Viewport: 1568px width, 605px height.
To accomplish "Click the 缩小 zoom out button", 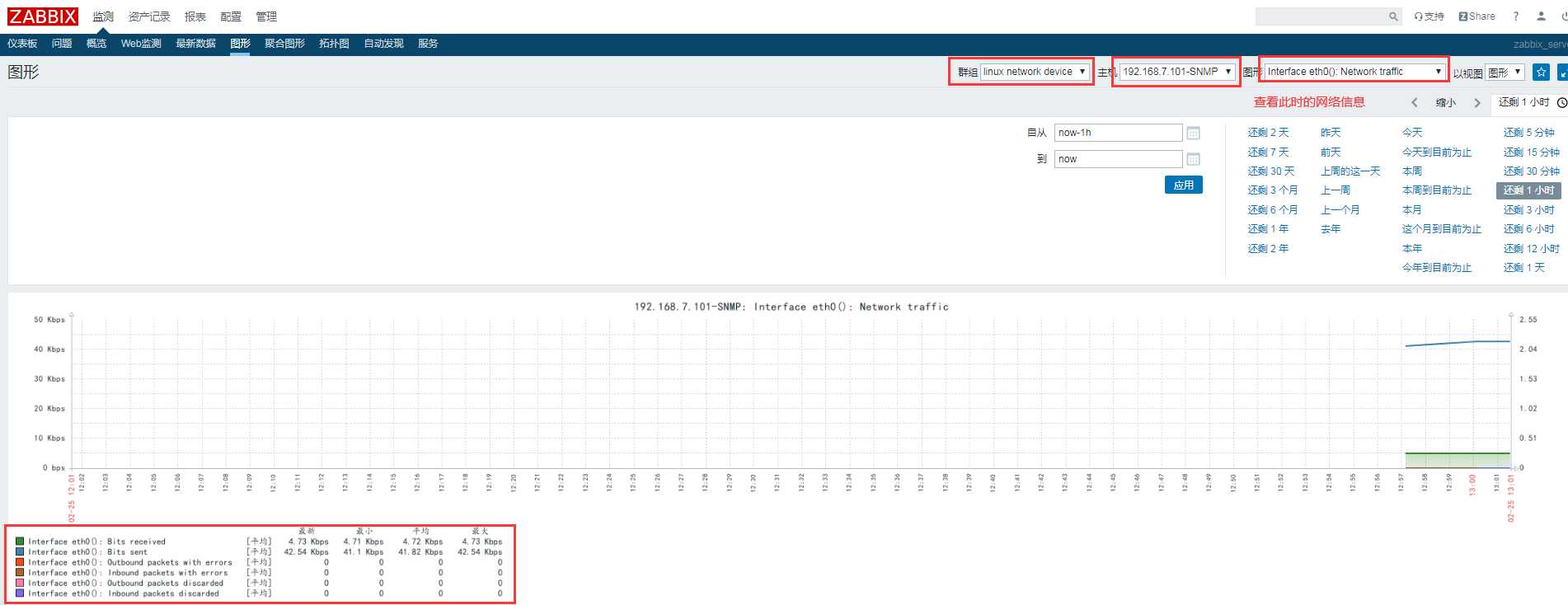I will coord(1446,103).
